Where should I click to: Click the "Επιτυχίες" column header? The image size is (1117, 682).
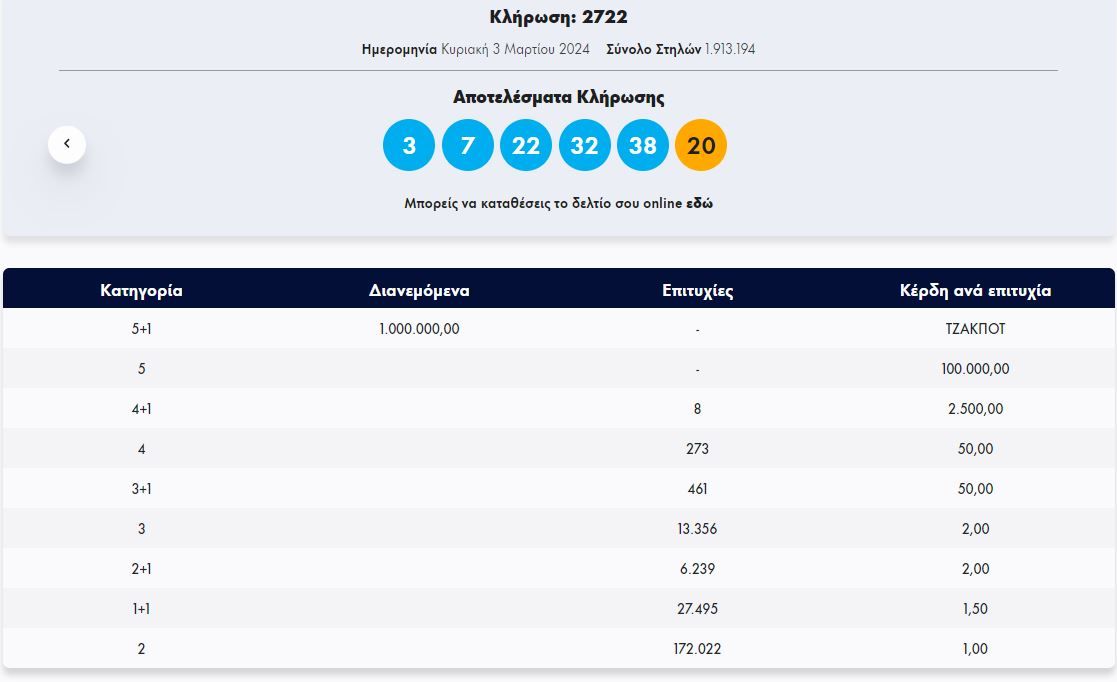[697, 291]
